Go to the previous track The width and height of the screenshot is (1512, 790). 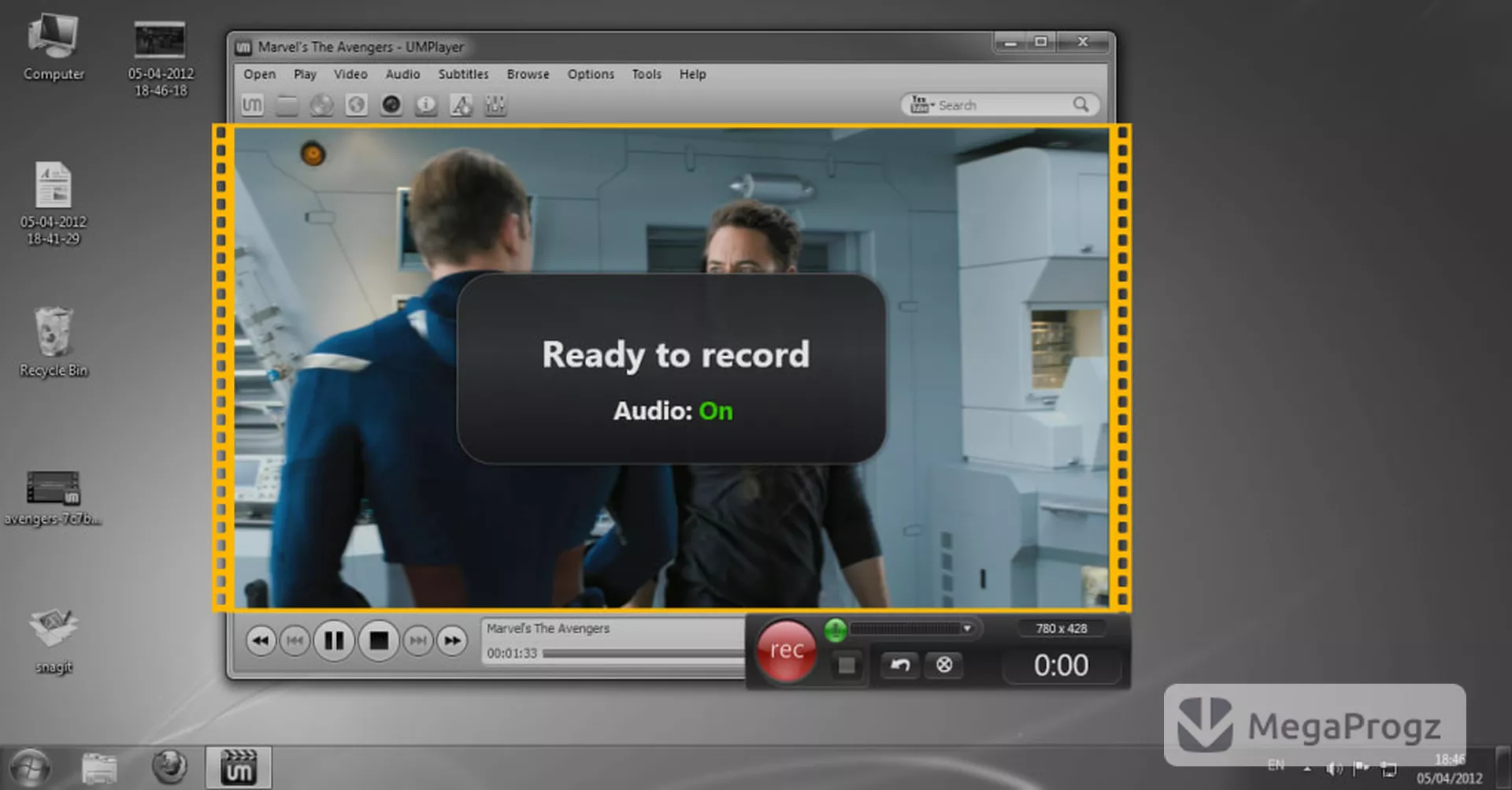[x=295, y=641]
